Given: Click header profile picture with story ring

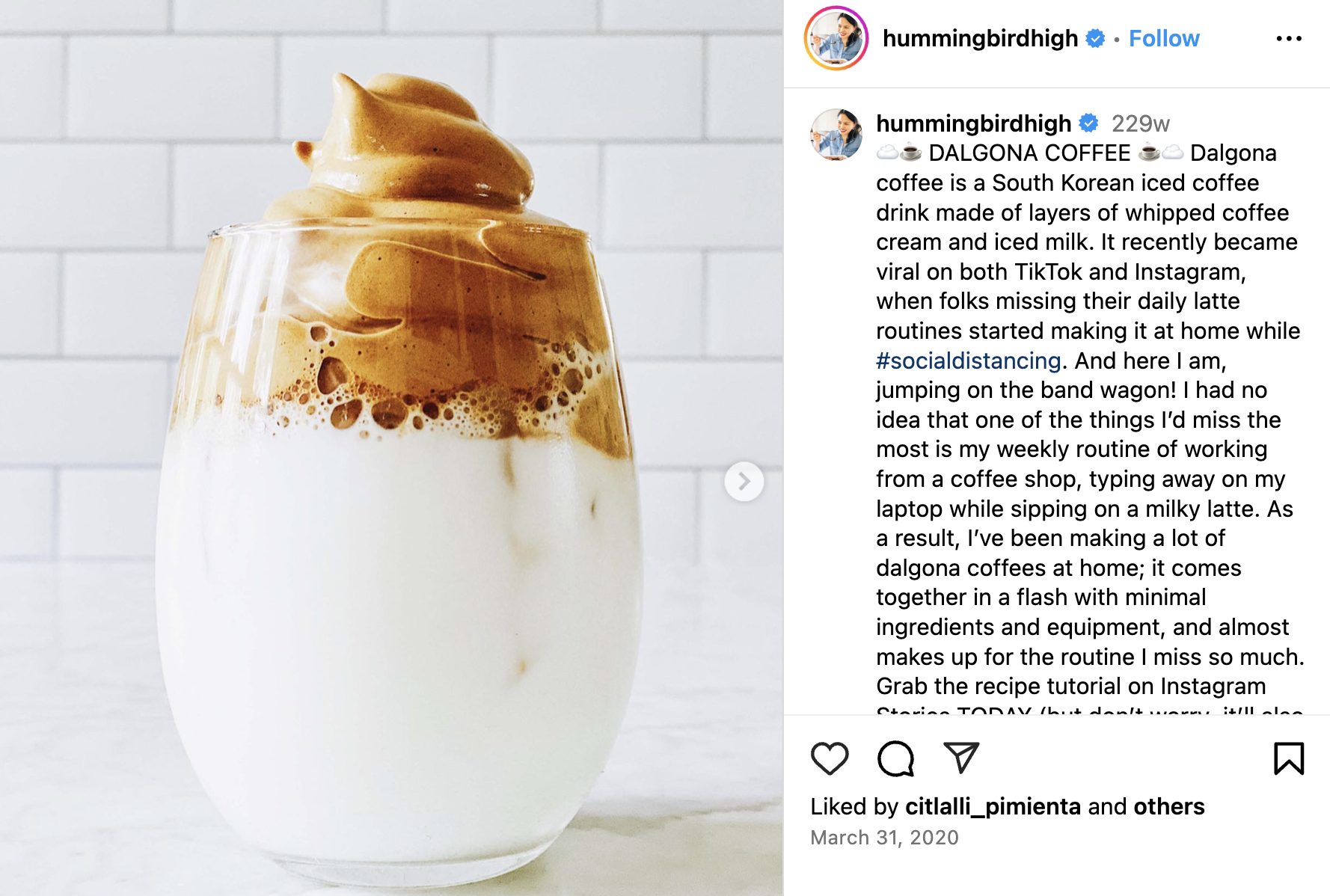Looking at the screenshot, I should 836,38.
